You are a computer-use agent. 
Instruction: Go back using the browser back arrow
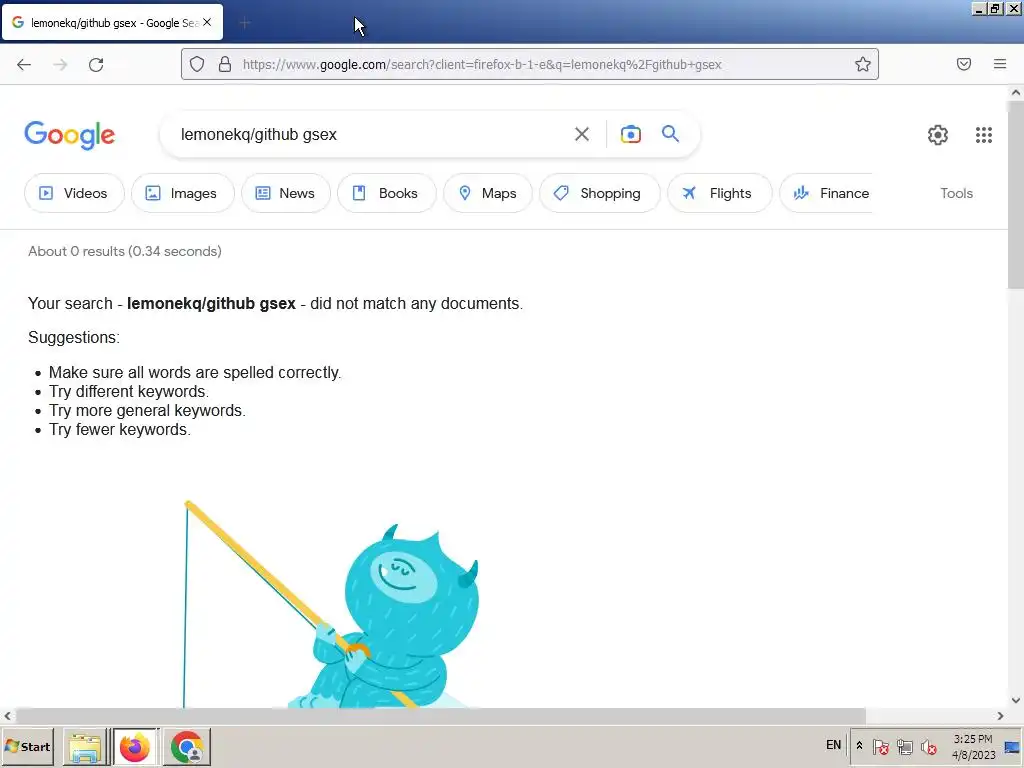[x=24, y=64]
